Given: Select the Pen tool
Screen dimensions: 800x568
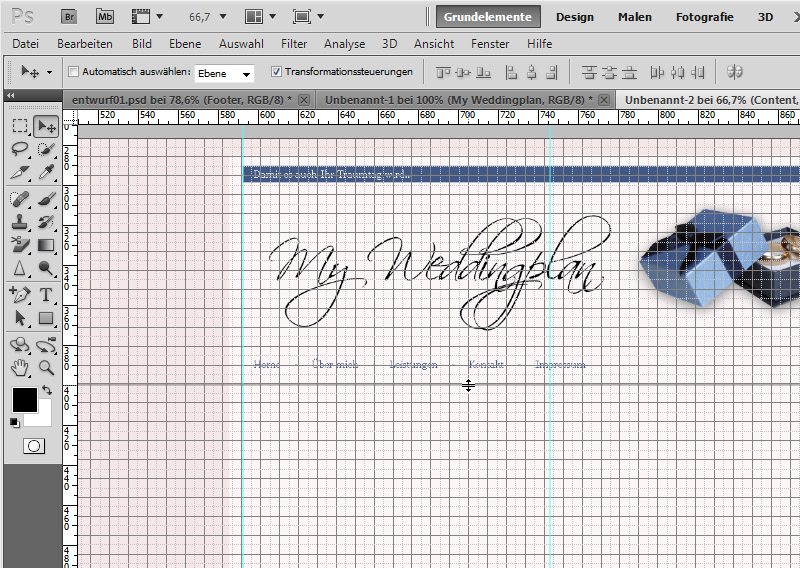Looking at the screenshot, I should (20, 294).
